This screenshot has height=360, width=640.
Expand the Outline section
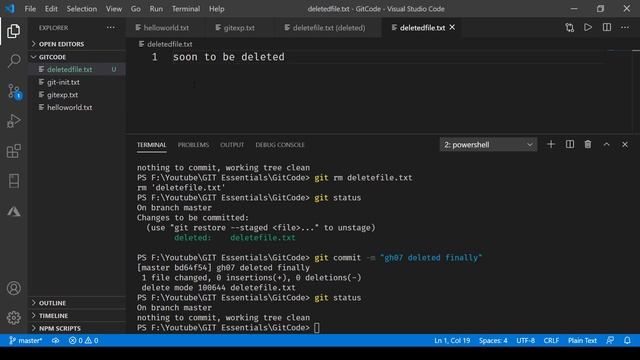tap(77, 303)
